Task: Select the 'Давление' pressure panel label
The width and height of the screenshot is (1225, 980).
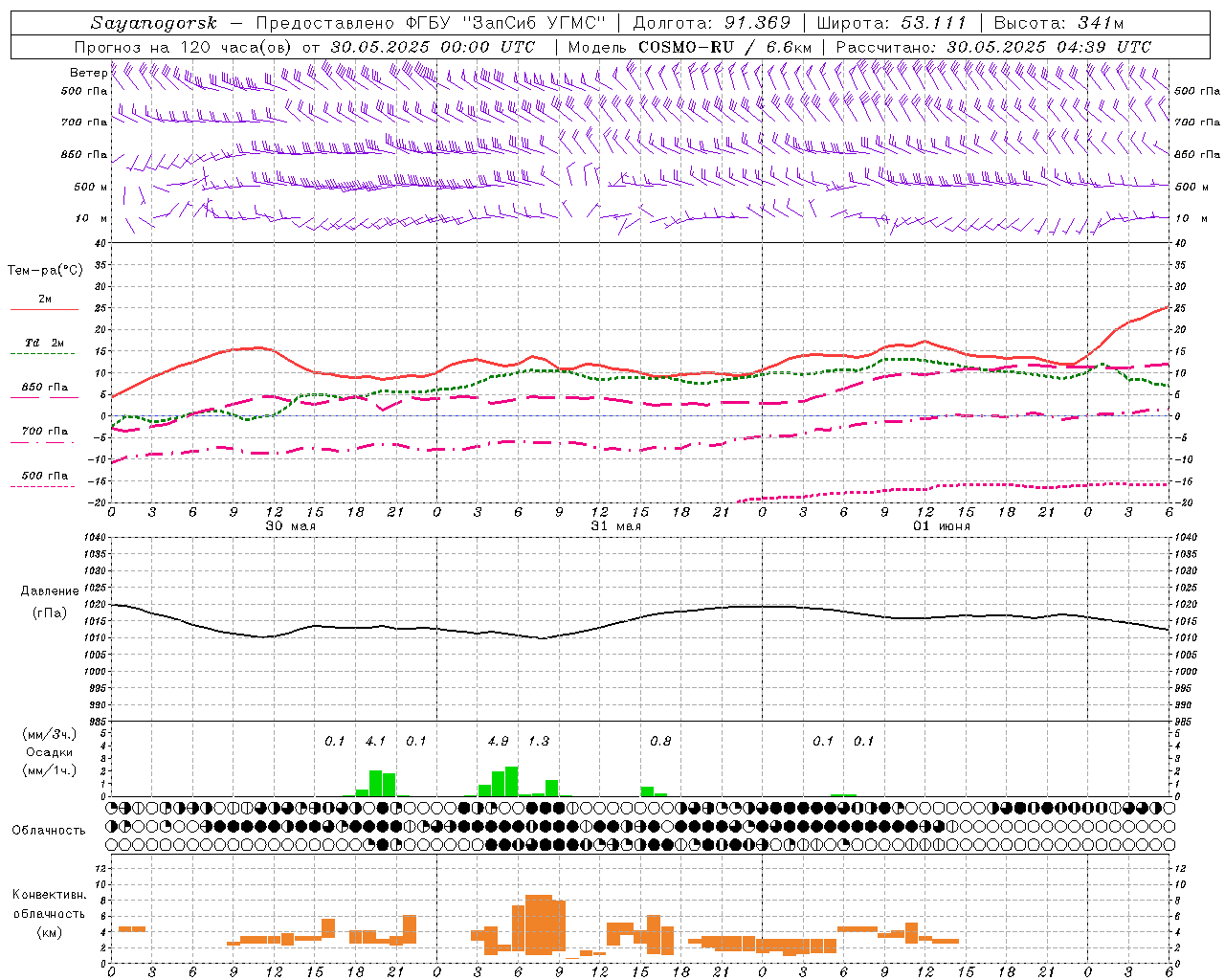Action: click(x=50, y=591)
